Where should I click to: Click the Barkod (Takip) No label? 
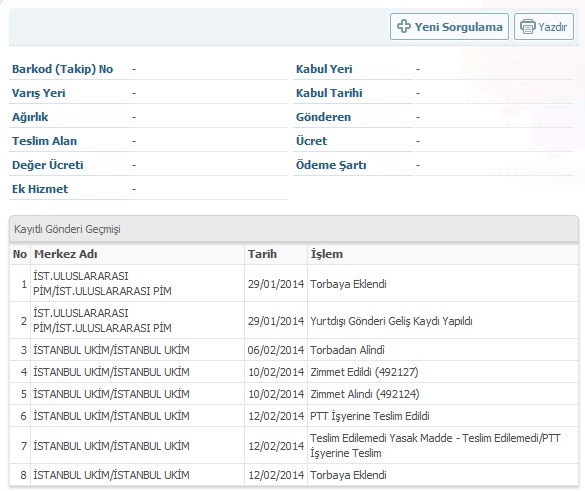click(x=62, y=69)
